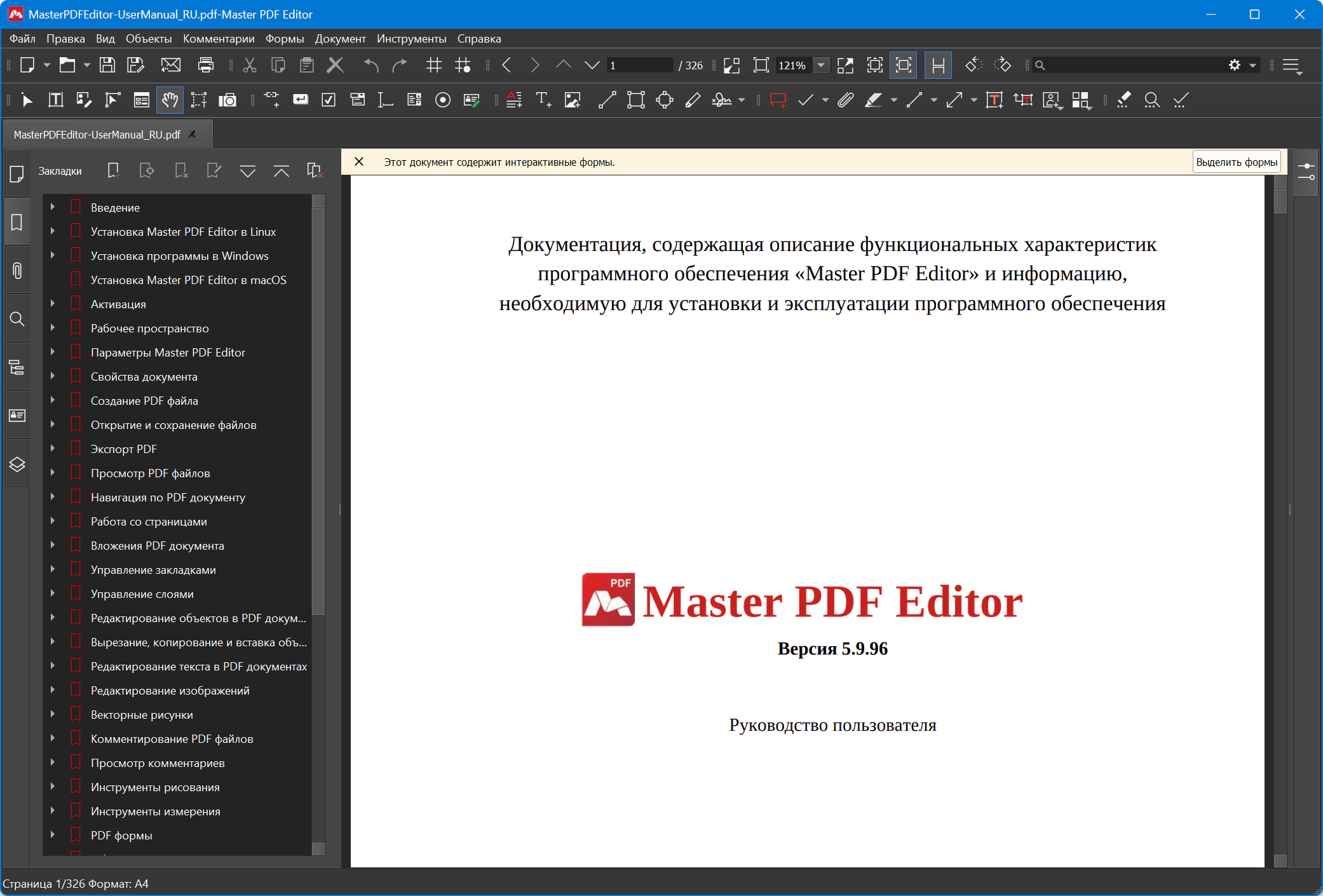The height and width of the screenshot is (896, 1323).
Task: Open the Документ menu
Action: [340, 39]
